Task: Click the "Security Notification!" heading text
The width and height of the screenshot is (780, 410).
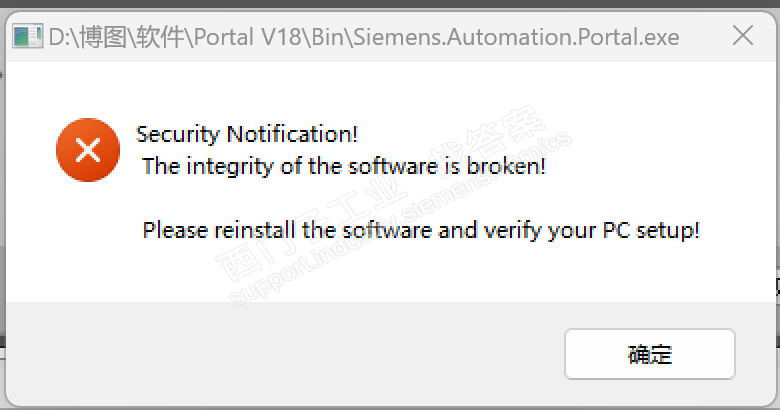Action: (246, 133)
